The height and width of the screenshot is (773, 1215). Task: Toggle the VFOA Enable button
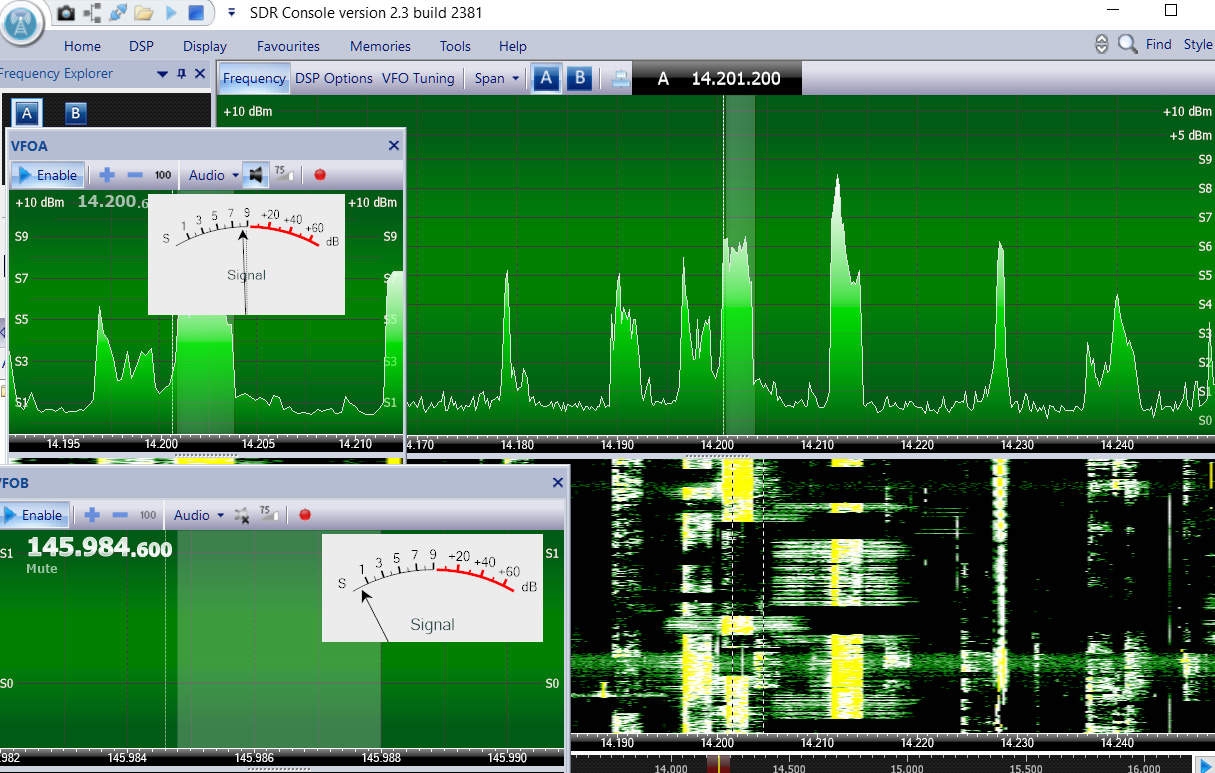tap(45, 175)
